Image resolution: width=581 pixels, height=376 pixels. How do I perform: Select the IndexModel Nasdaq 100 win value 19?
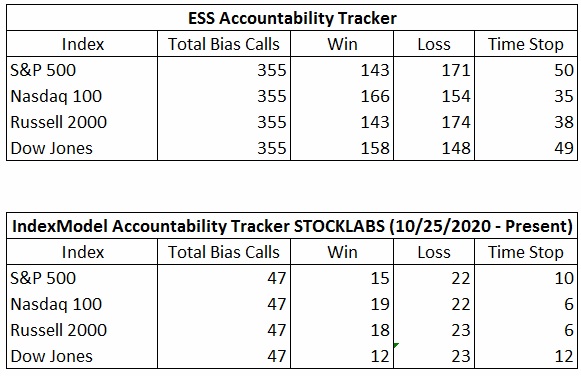[x=380, y=304]
